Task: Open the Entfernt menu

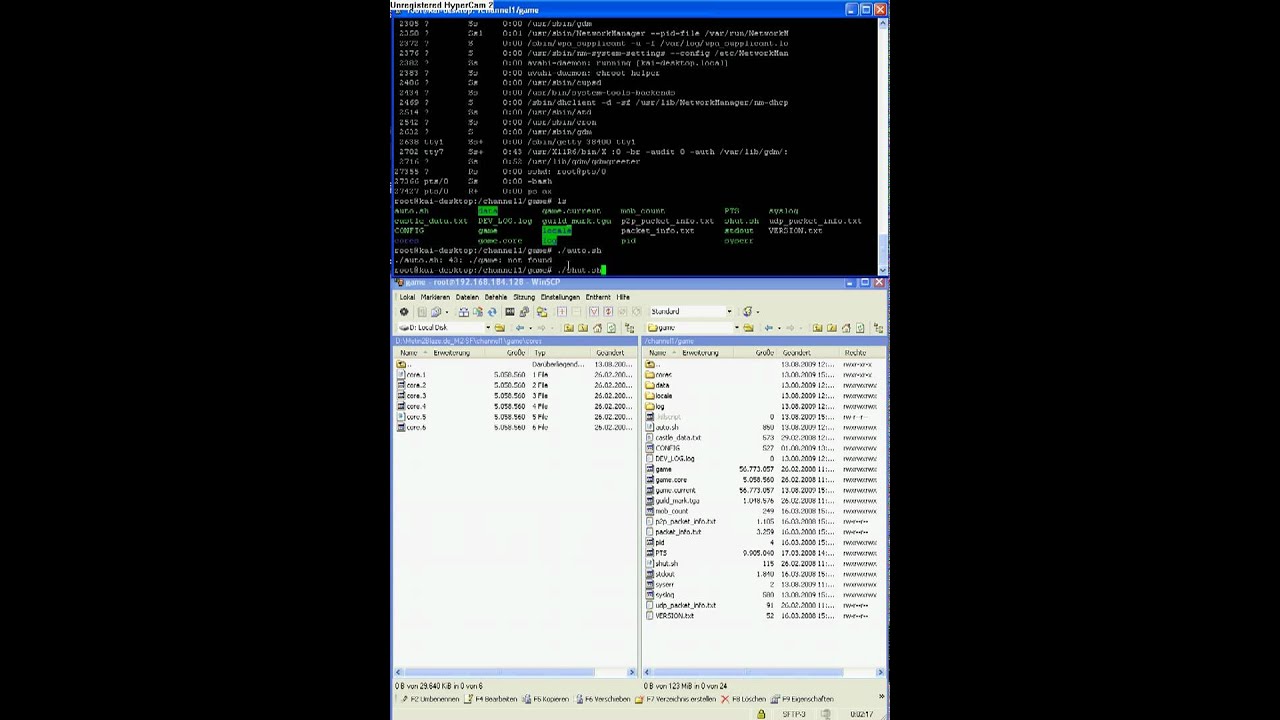Action: tap(598, 297)
